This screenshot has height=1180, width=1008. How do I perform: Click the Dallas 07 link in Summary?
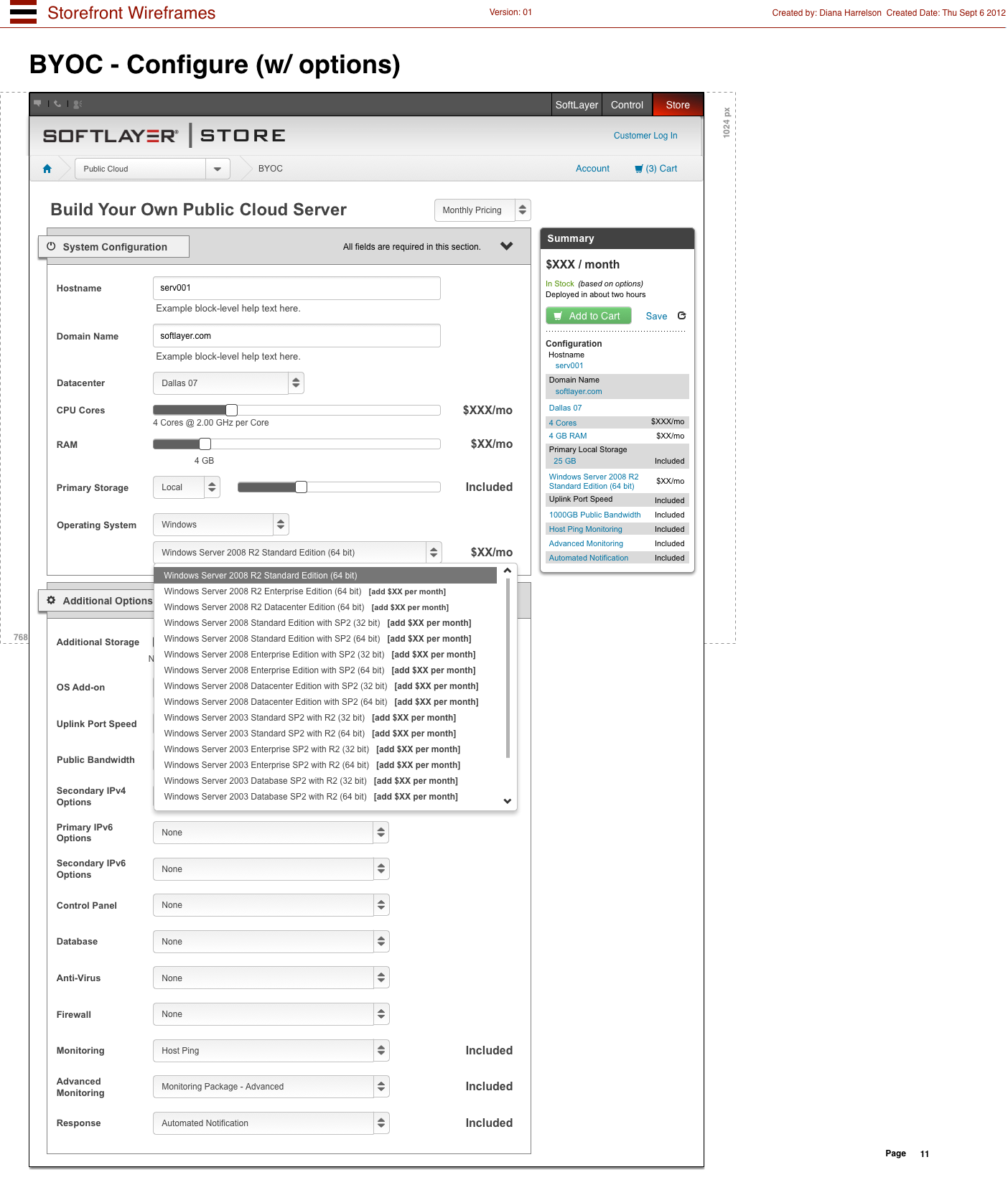coord(565,408)
